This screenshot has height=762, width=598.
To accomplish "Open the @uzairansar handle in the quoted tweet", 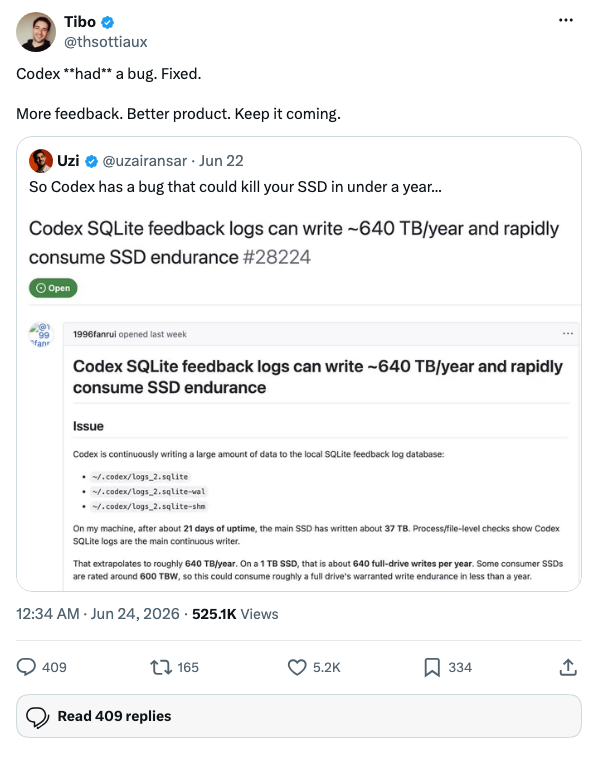I will [145, 161].
